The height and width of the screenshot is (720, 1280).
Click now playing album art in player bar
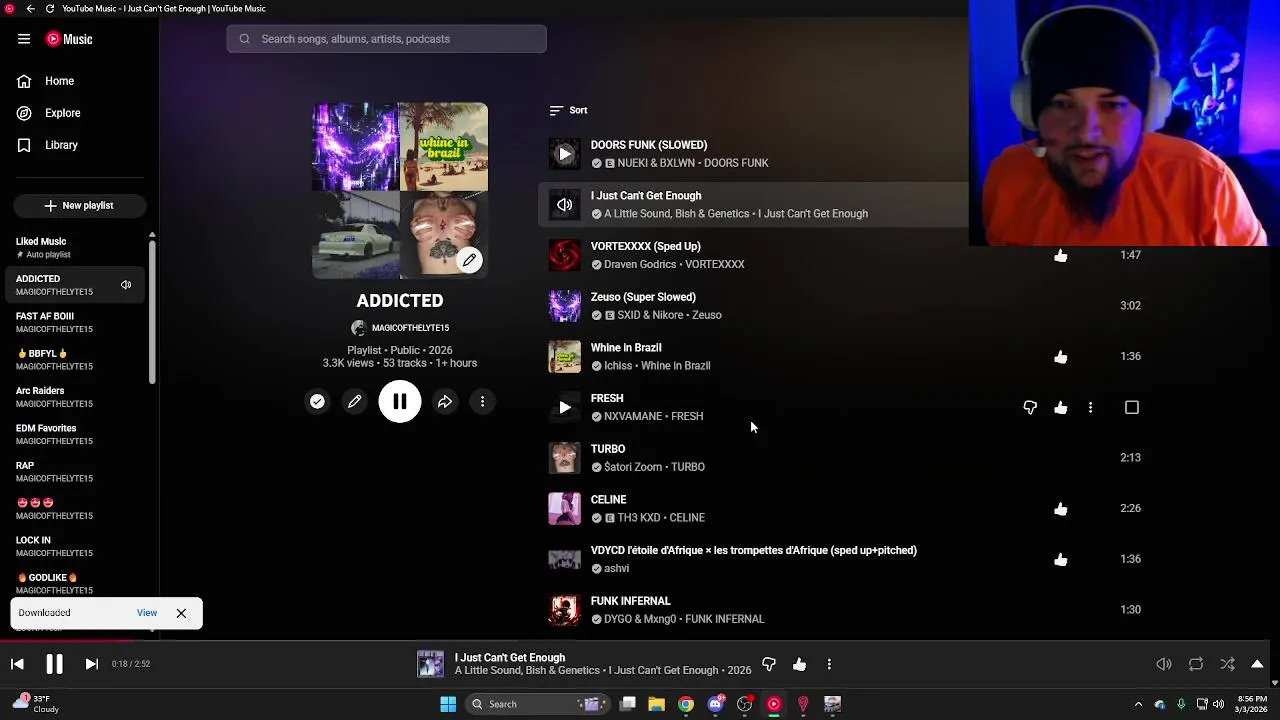(x=430, y=664)
